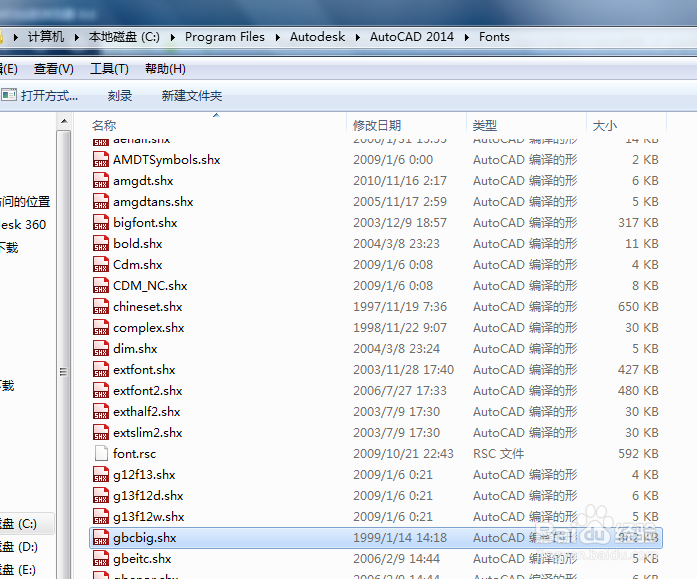Select the file name extfont2.shx
This screenshot has height=579, width=697.
point(148,391)
